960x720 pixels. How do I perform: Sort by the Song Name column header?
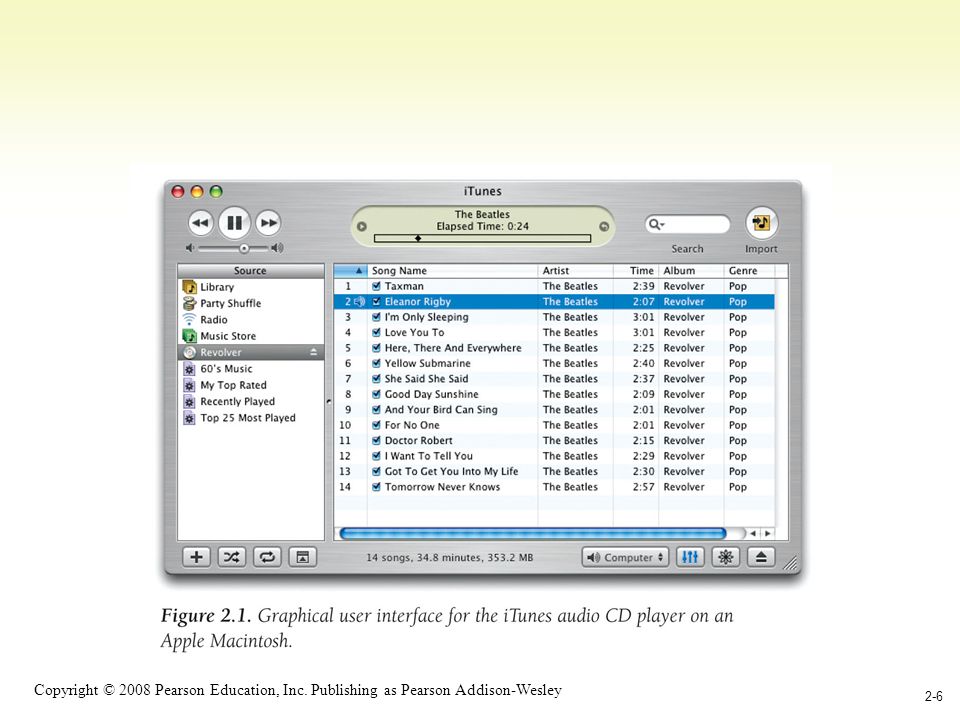[x=452, y=271]
